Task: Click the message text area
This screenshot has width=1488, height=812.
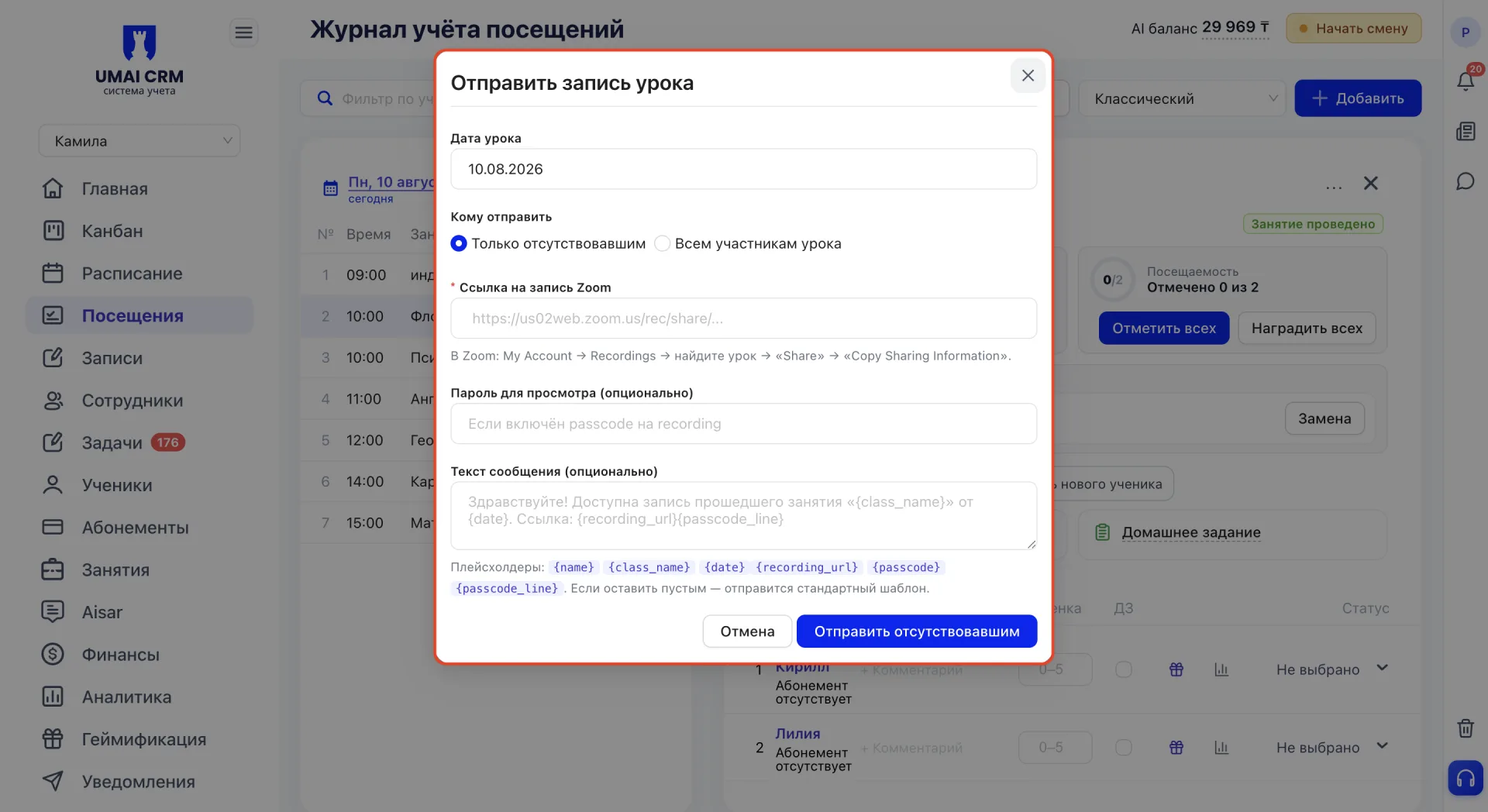Action: 743,516
